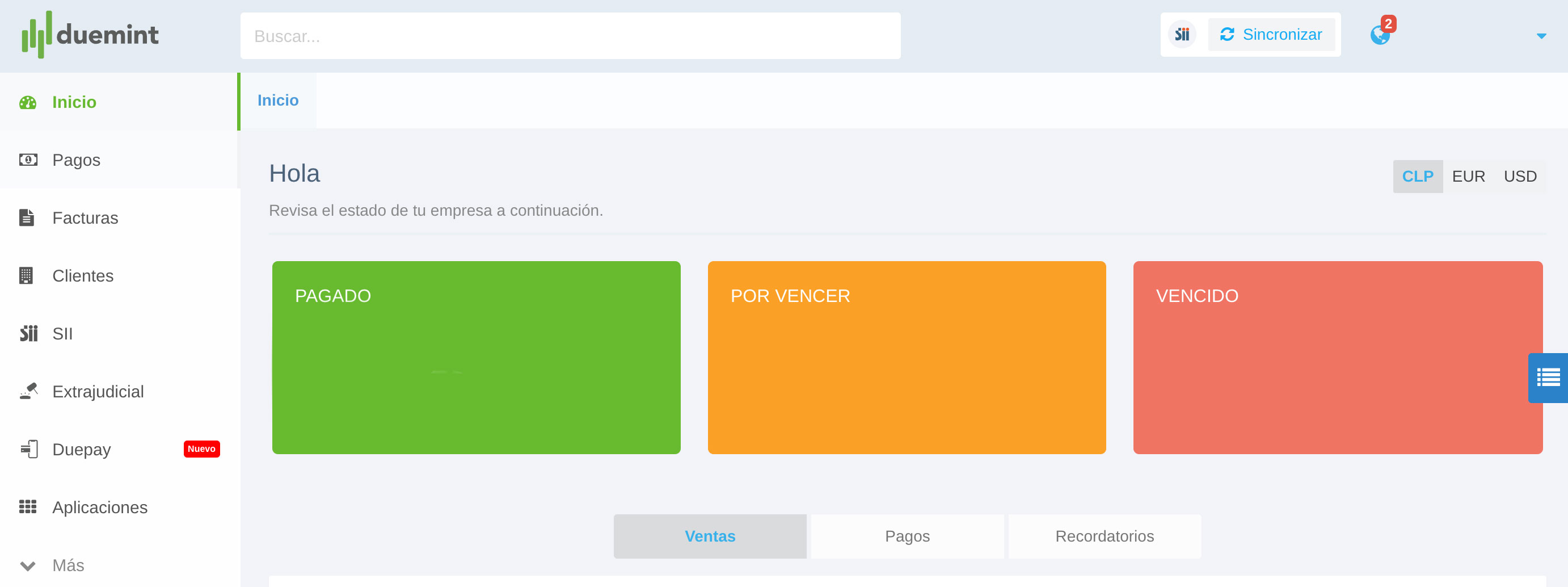
Task: Click the green PAGADO card
Action: [x=476, y=358]
